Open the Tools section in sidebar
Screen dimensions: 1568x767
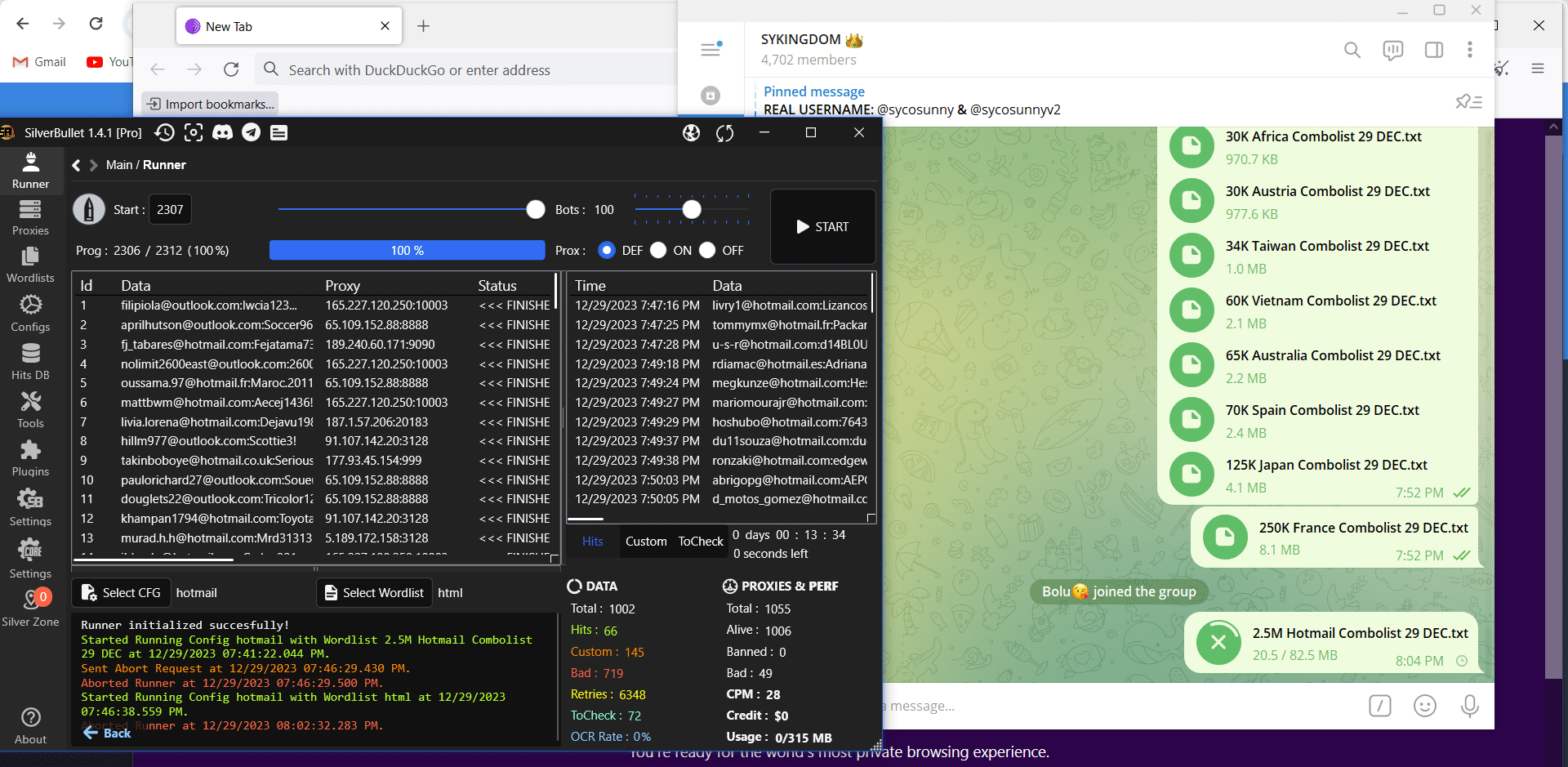pyautogui.click(x=30, y=410)
